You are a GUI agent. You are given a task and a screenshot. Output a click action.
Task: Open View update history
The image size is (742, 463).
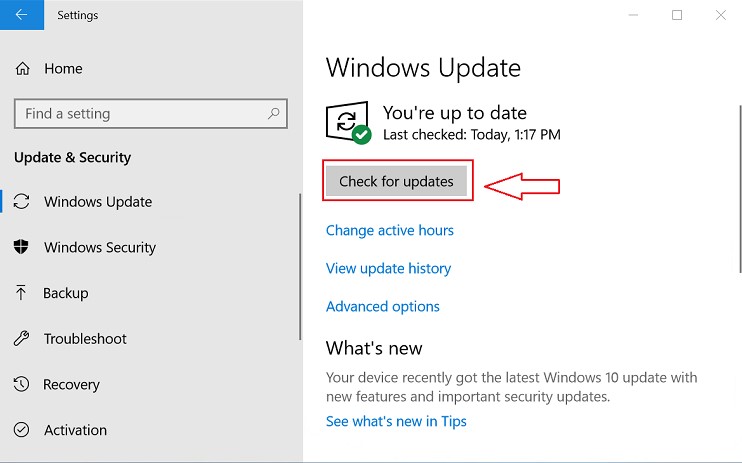pos(388,269)
